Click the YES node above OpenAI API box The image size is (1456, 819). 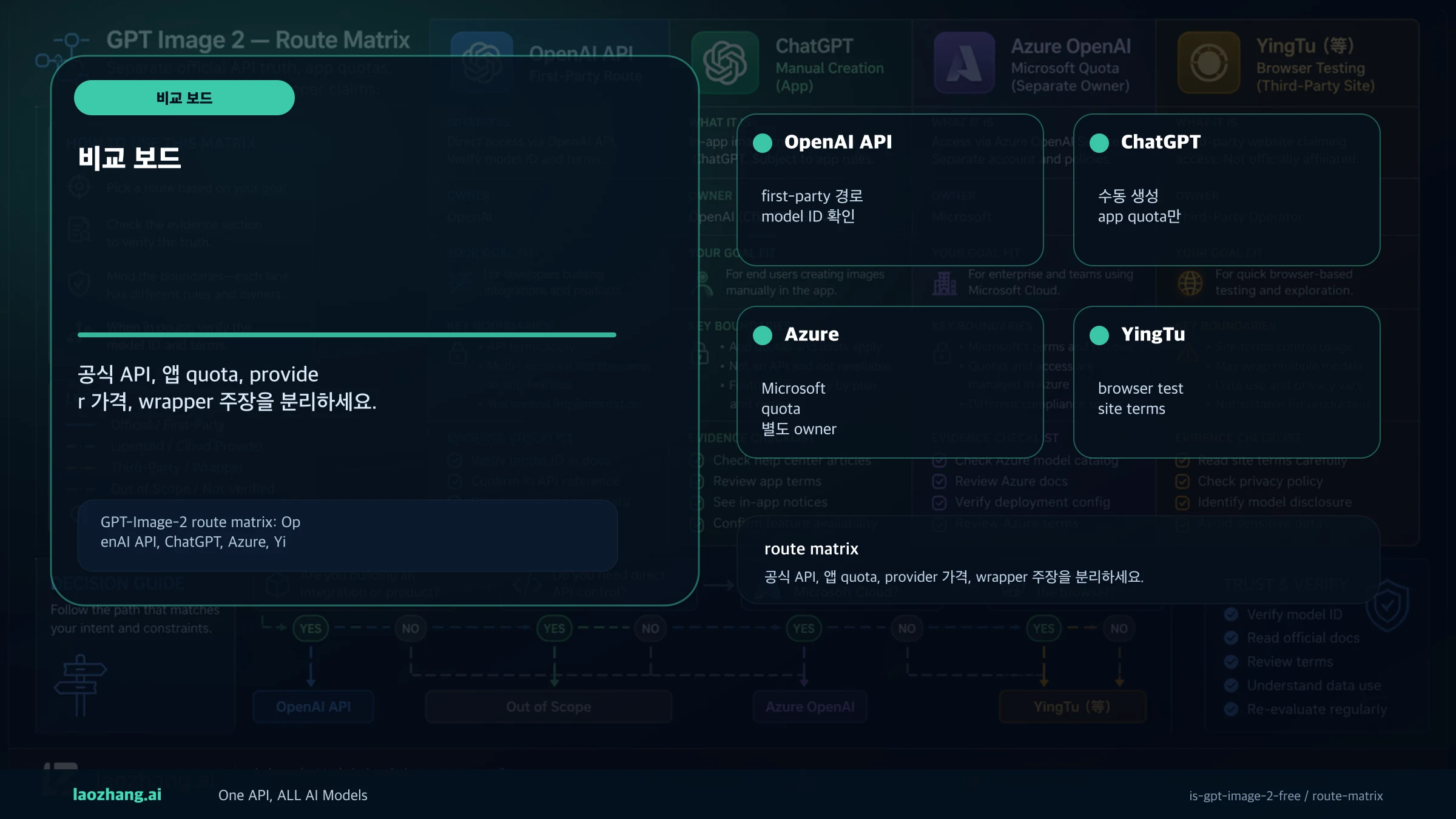[x=311, y=629]
